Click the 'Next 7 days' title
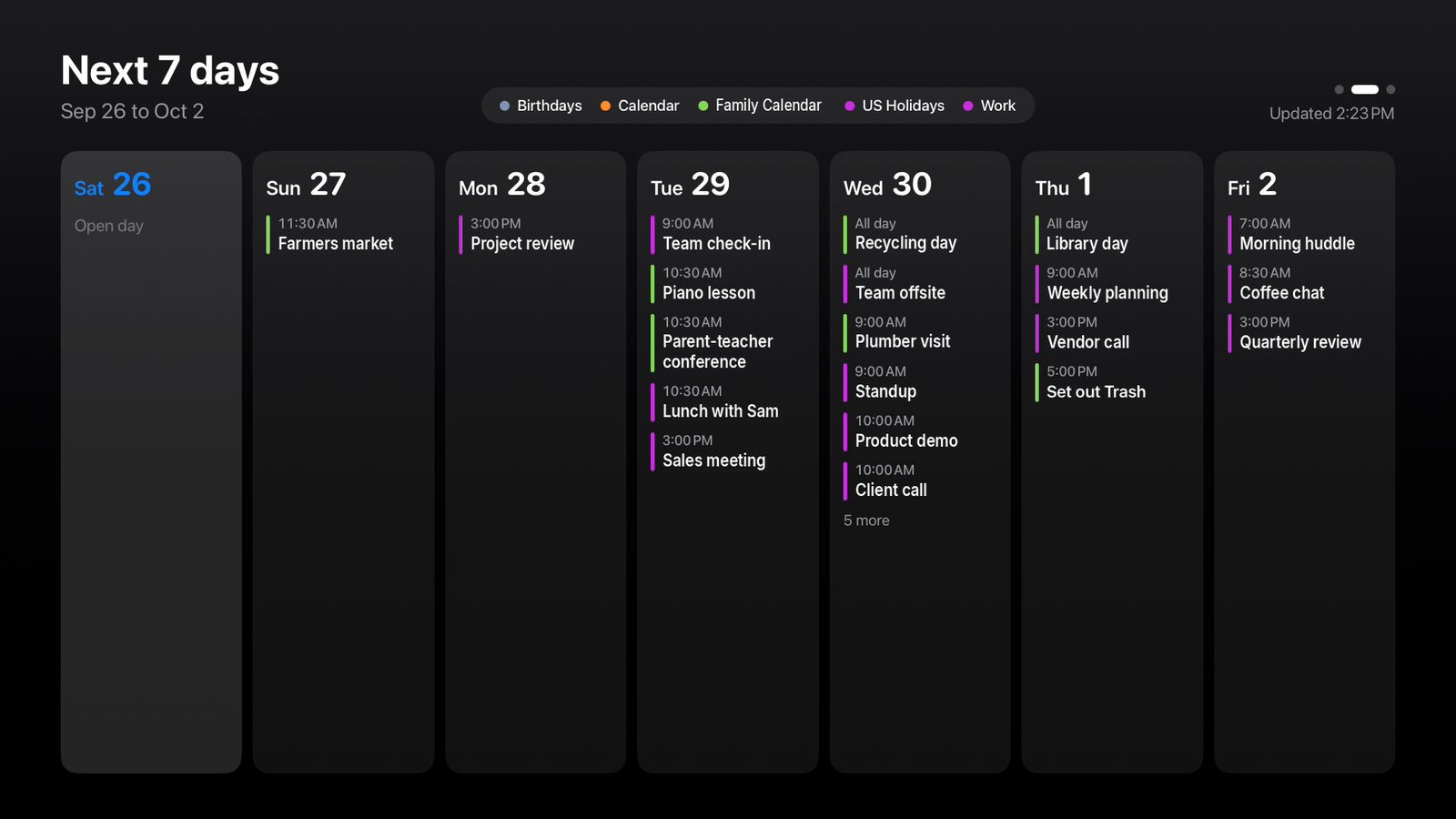The height and width of the screenshot is (819, 1456). pos(170,70)
